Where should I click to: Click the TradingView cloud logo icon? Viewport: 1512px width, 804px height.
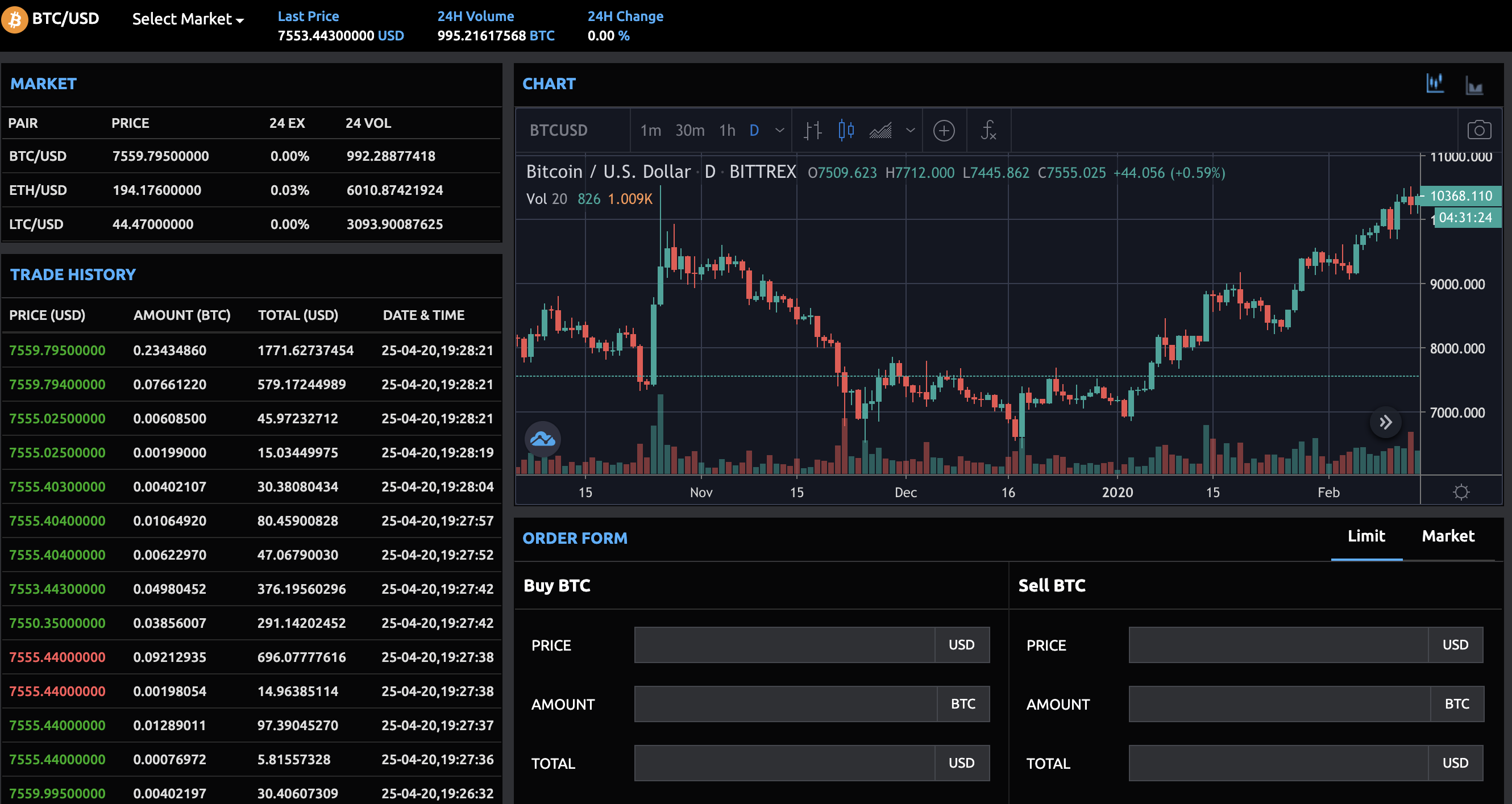point(543,439)
